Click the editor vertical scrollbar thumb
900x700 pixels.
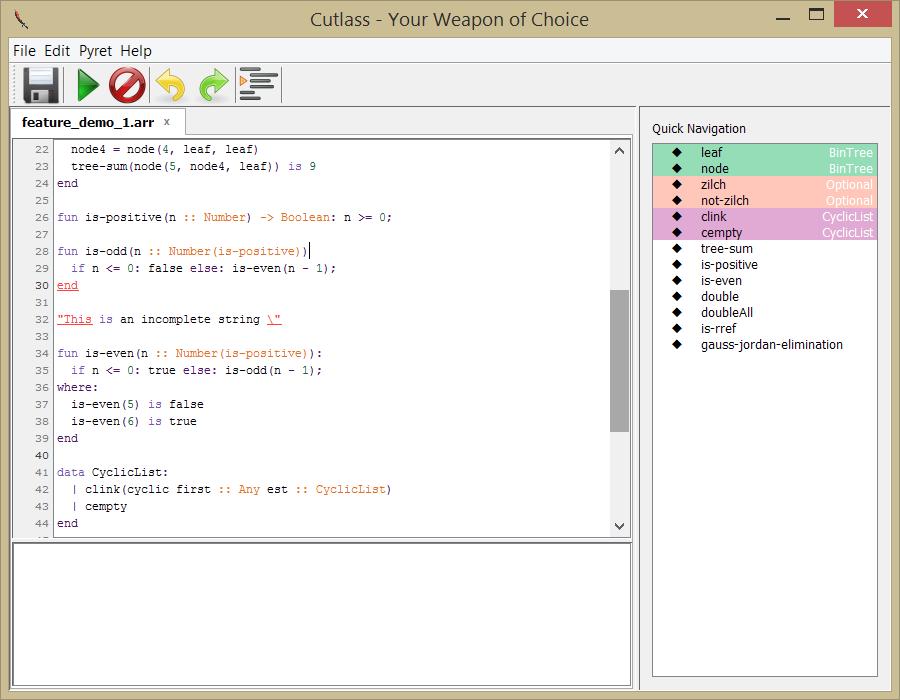(x=619, y=360)
